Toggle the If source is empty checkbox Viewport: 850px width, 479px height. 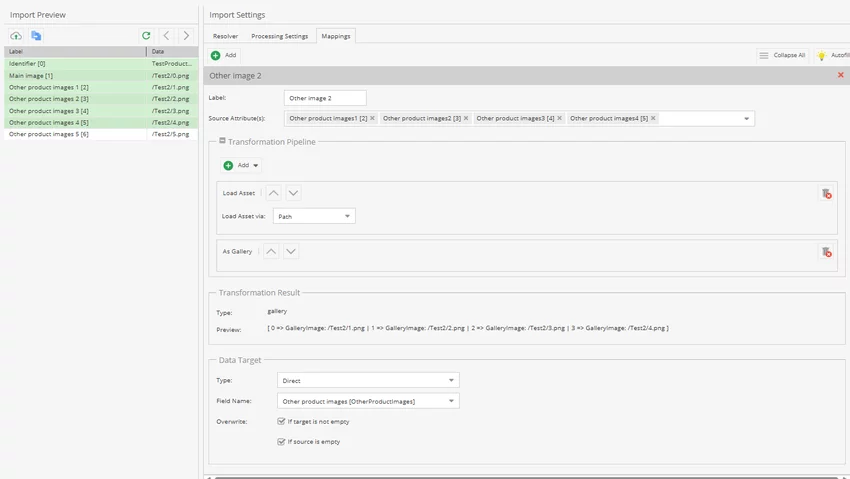(281, 442)
